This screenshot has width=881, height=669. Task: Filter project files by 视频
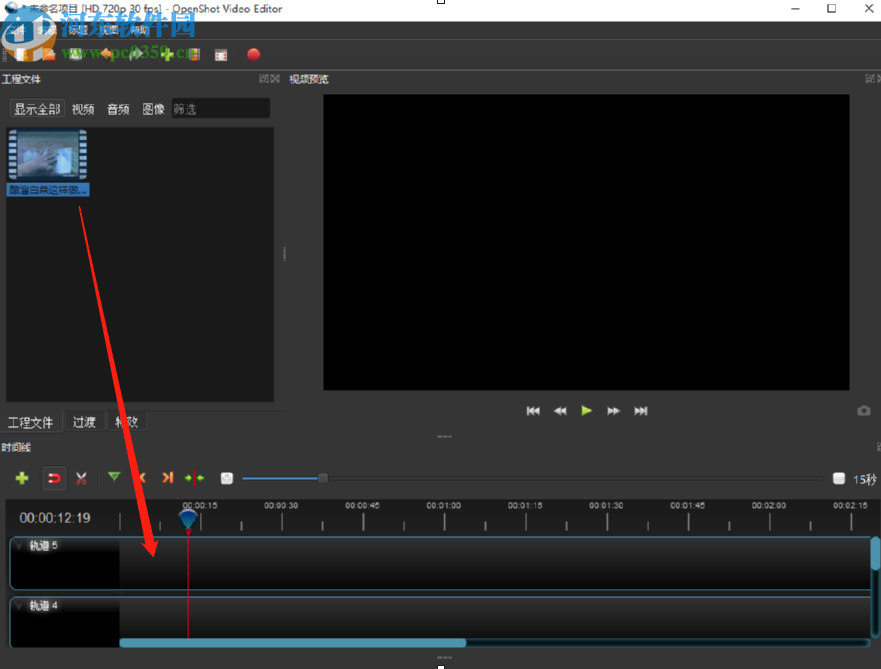pos(83,109)
